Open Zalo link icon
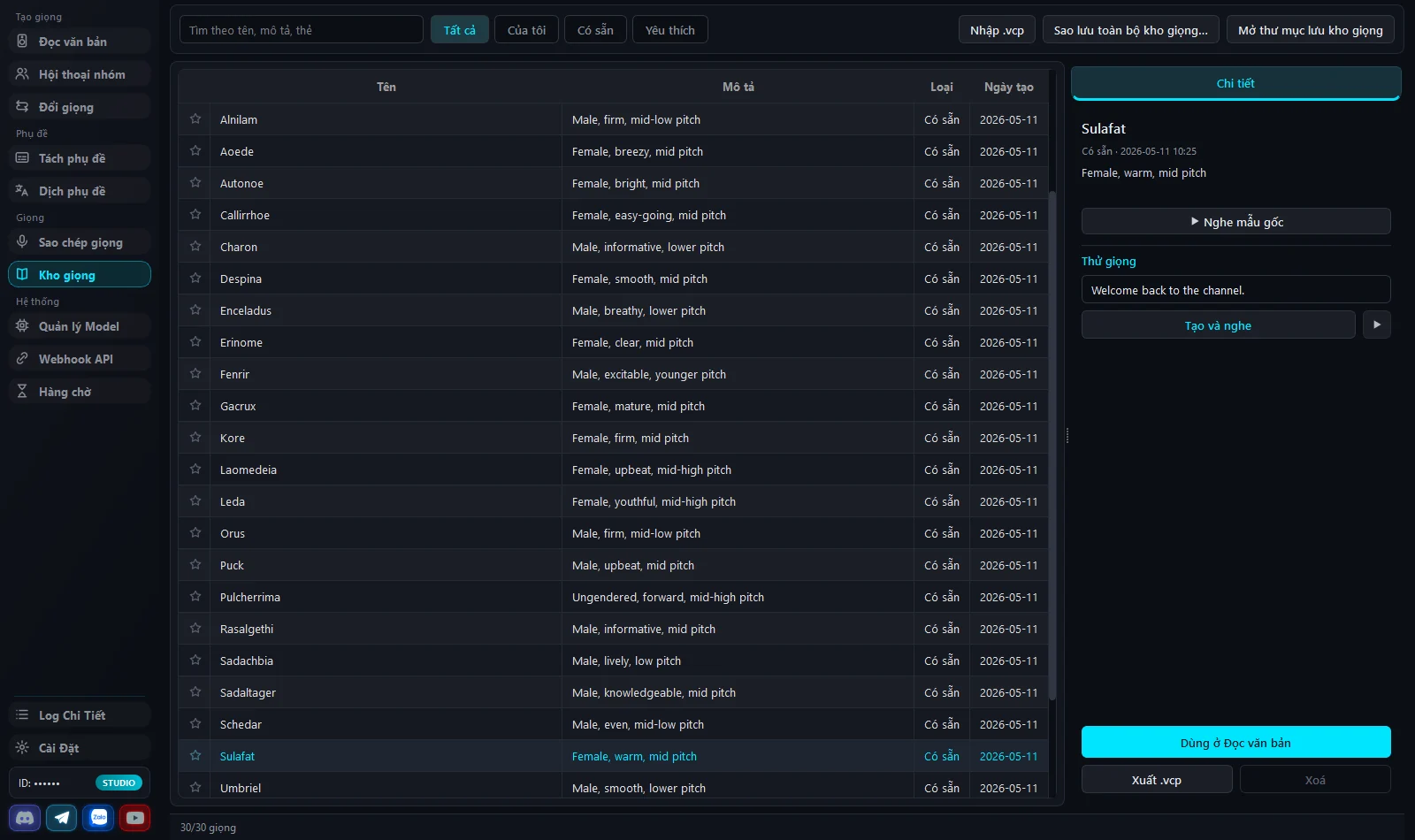Screen dimensions: 1415x840 98,818
